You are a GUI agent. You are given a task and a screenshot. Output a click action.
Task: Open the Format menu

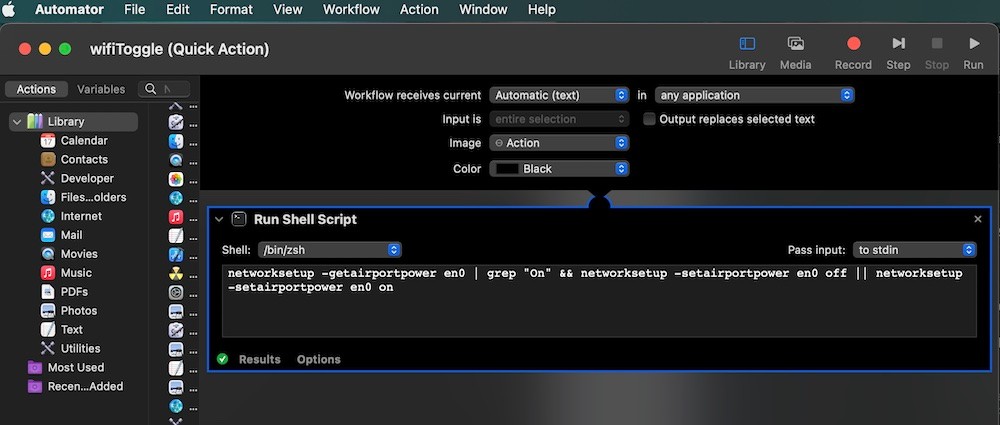231,10
